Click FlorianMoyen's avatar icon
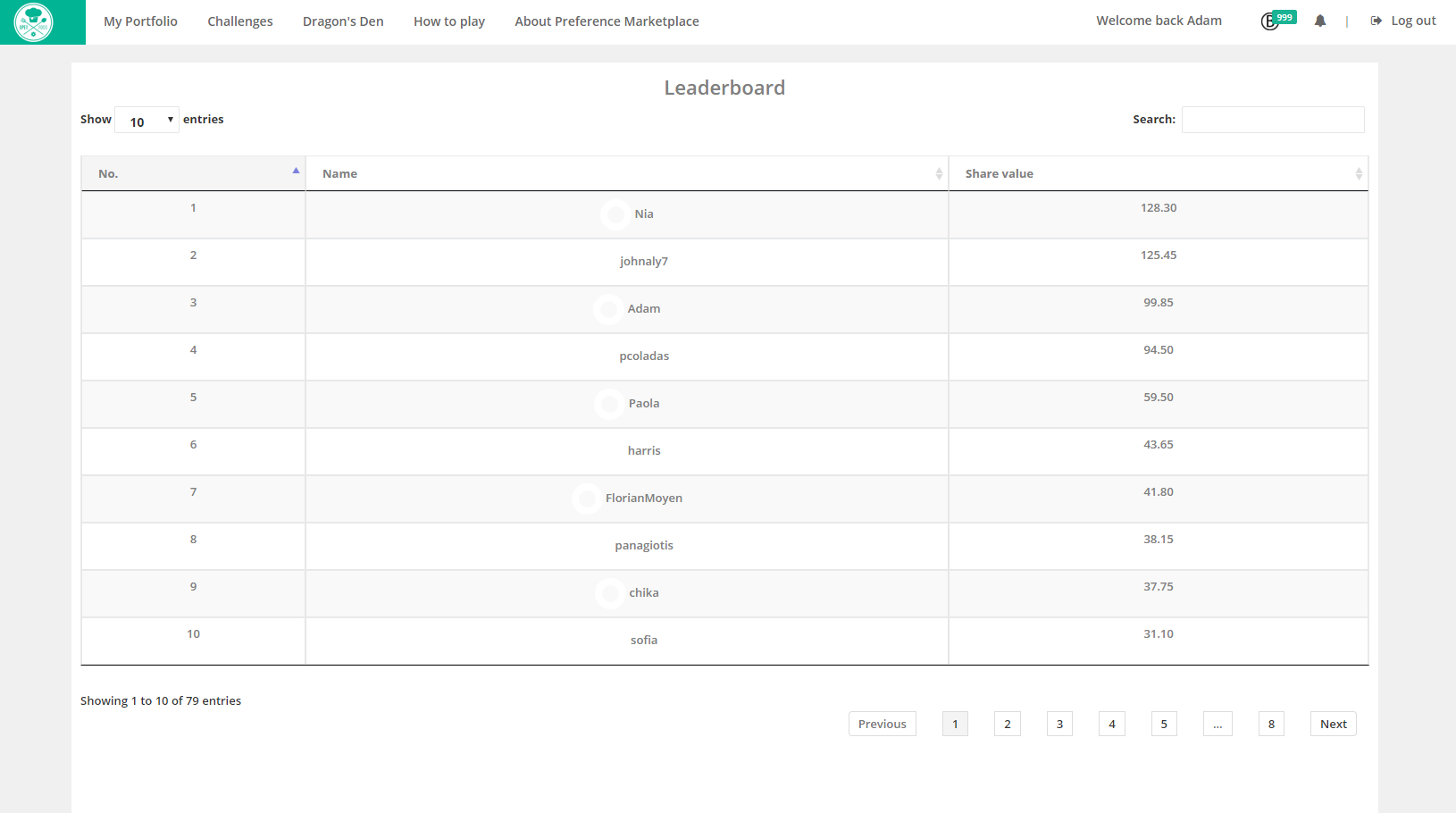This screenshot has height=813, width=1456. click(587, 499)
